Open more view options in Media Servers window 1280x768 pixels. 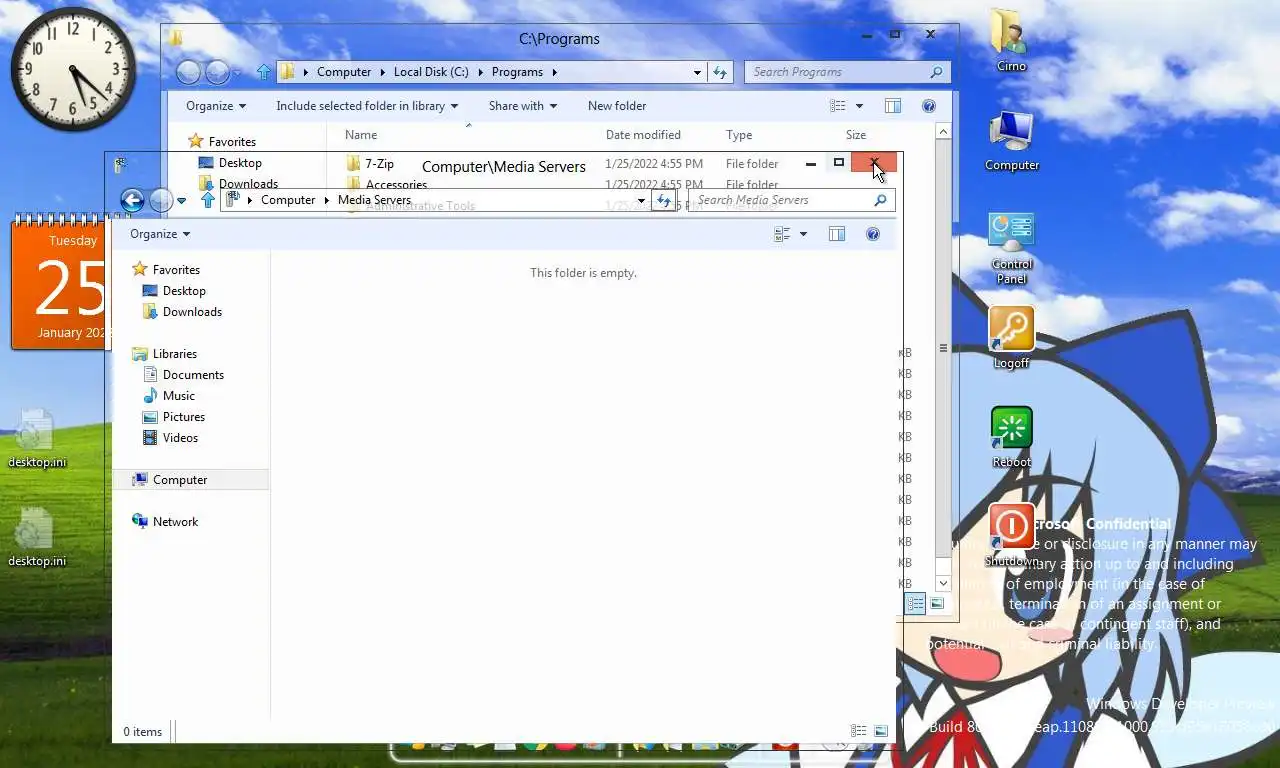click(x=803, y=234)
